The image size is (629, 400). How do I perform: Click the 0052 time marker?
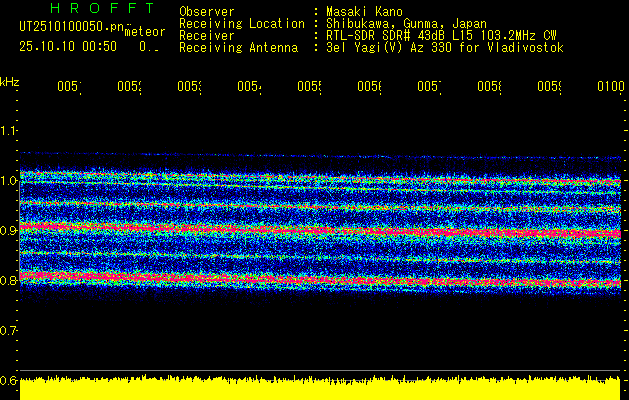[130, 86]
